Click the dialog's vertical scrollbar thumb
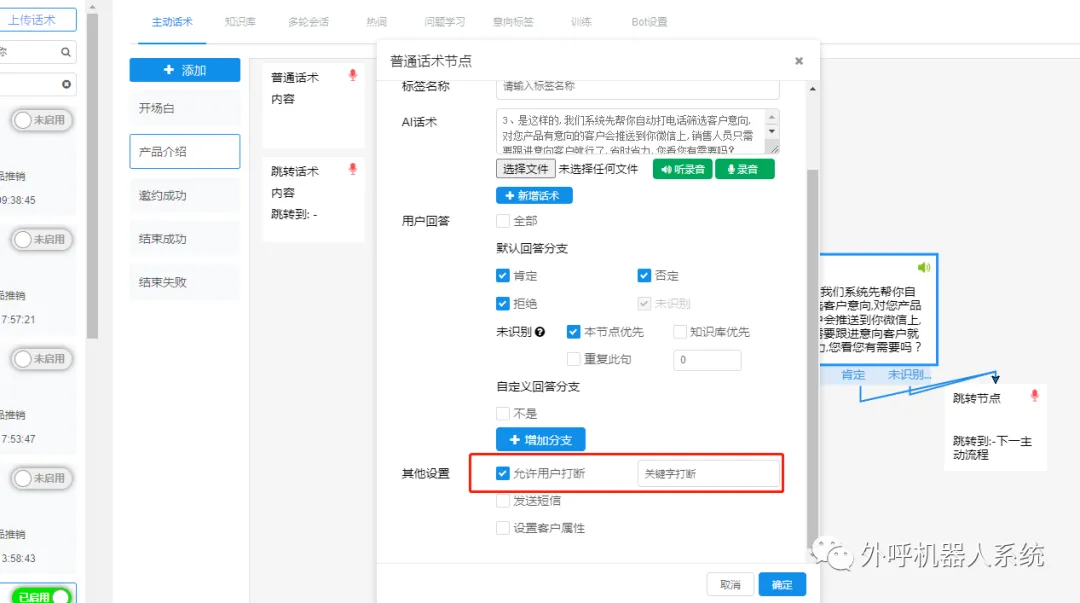This screenshot has width=1080, height=603. pyautogui.click(x=813, y=358)
